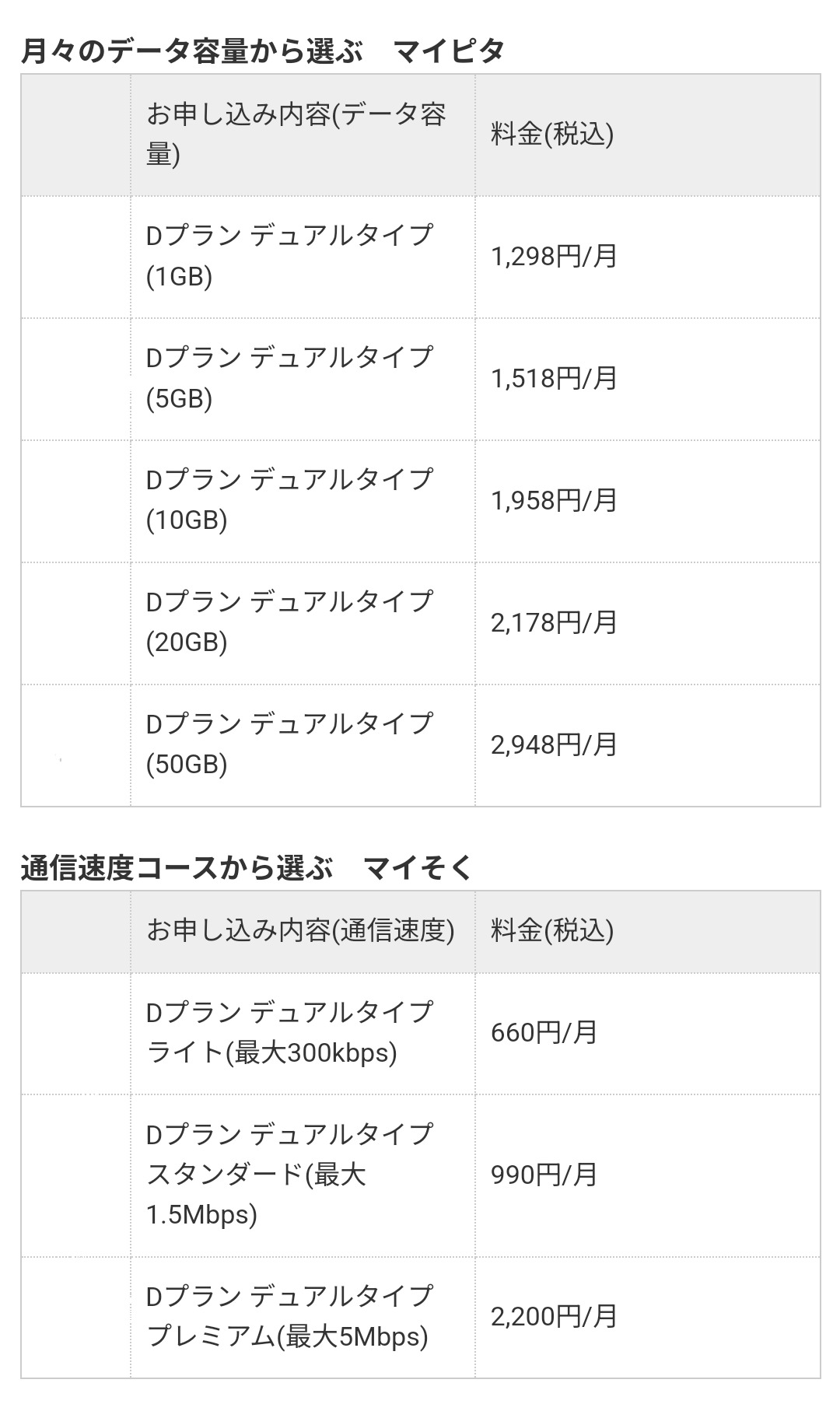Click the 2,948円/月 price cell
This screenshot has width=840, height=1411.
(554, 744)
